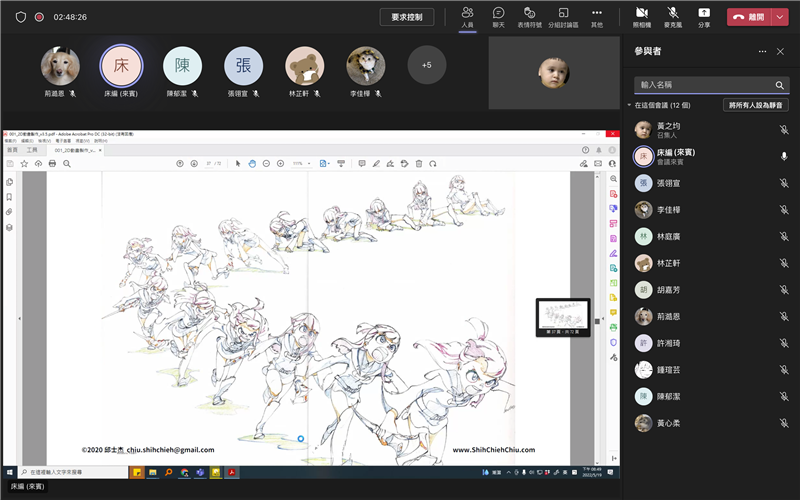800x500 pixels.
Task: Open dropdown arrow next to 離開 button
Action: pos(780,17)
